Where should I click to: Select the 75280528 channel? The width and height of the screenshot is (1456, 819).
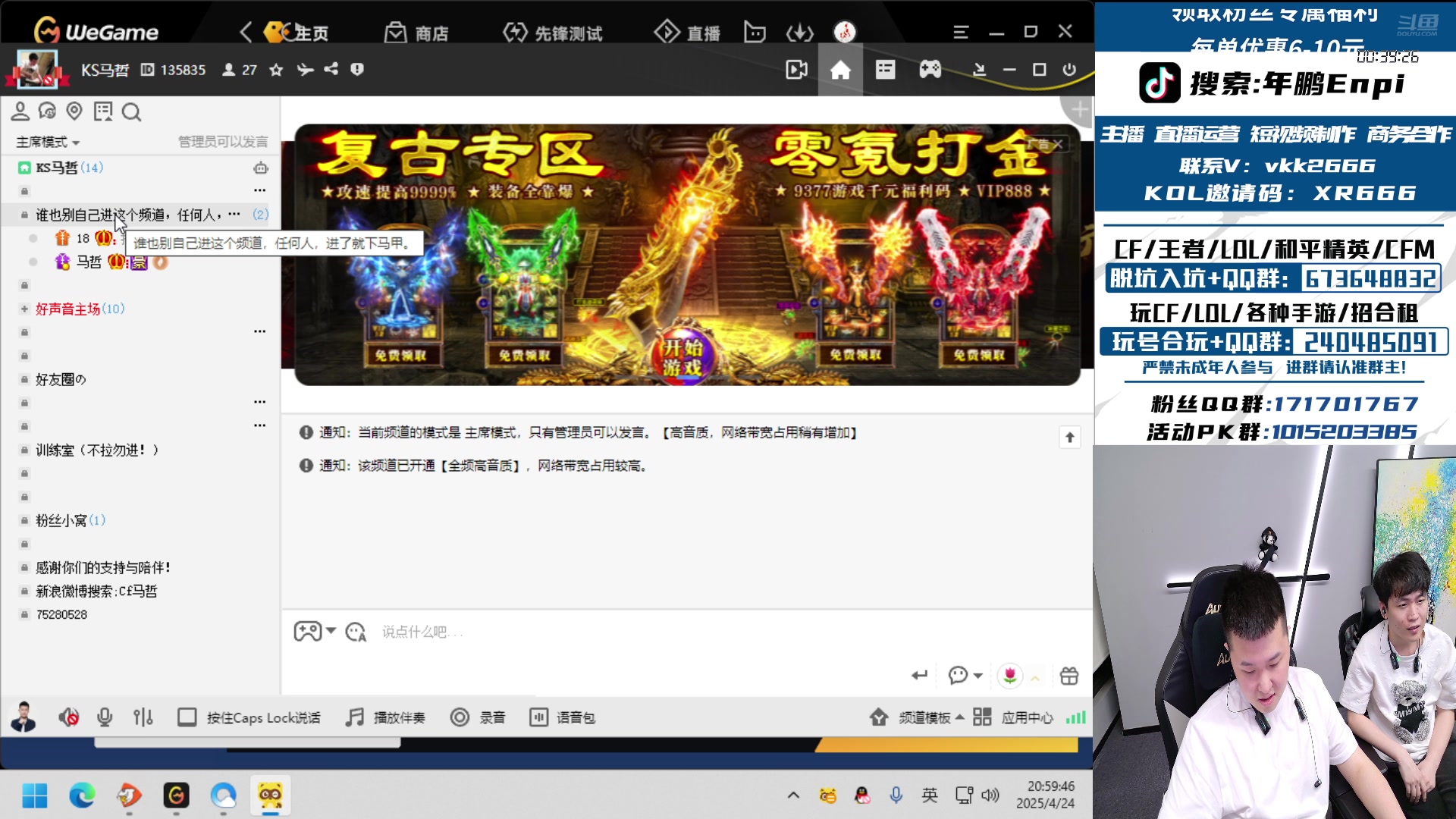pos(61,614)
